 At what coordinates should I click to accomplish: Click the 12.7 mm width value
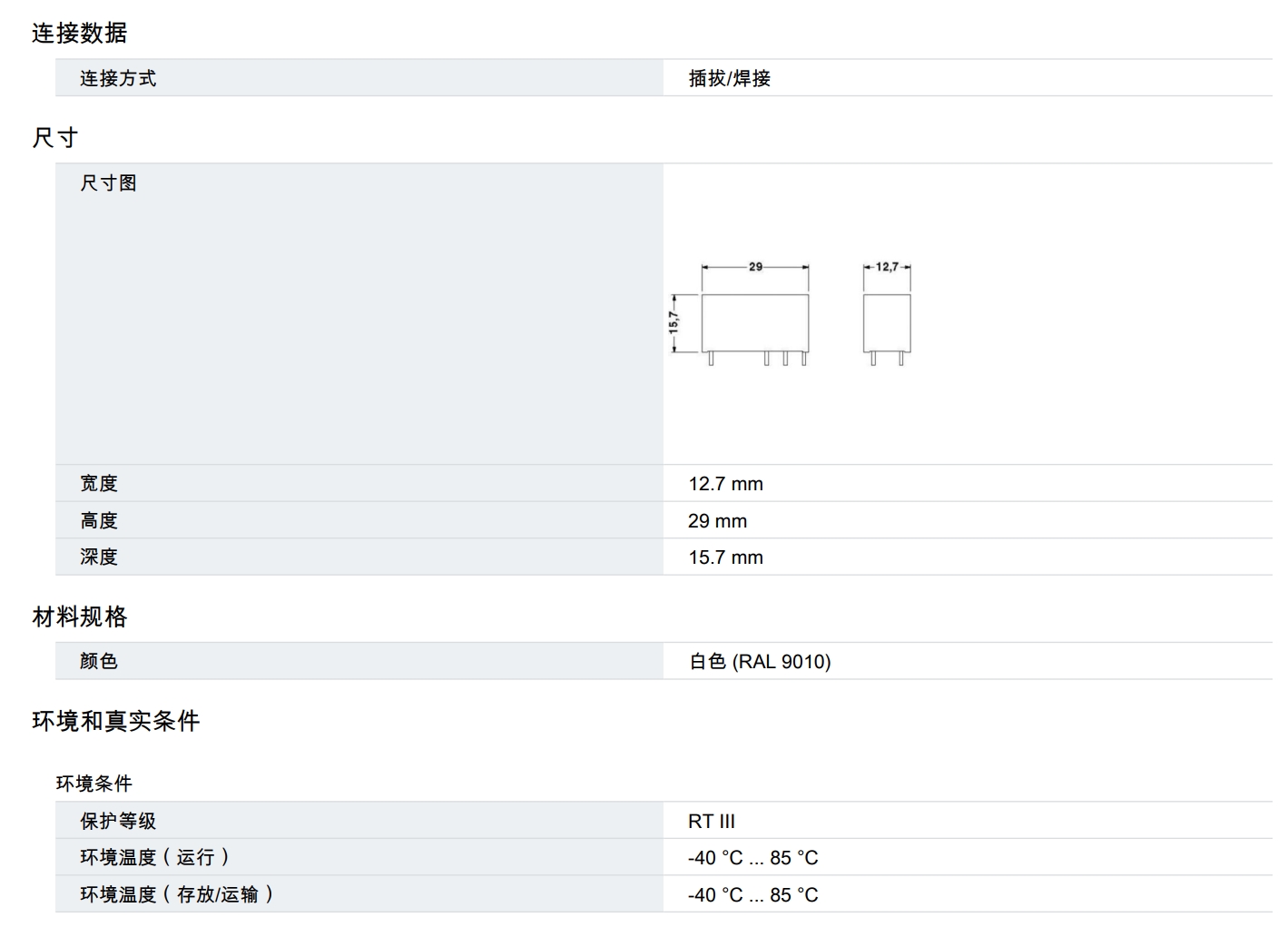click(725, 484)
